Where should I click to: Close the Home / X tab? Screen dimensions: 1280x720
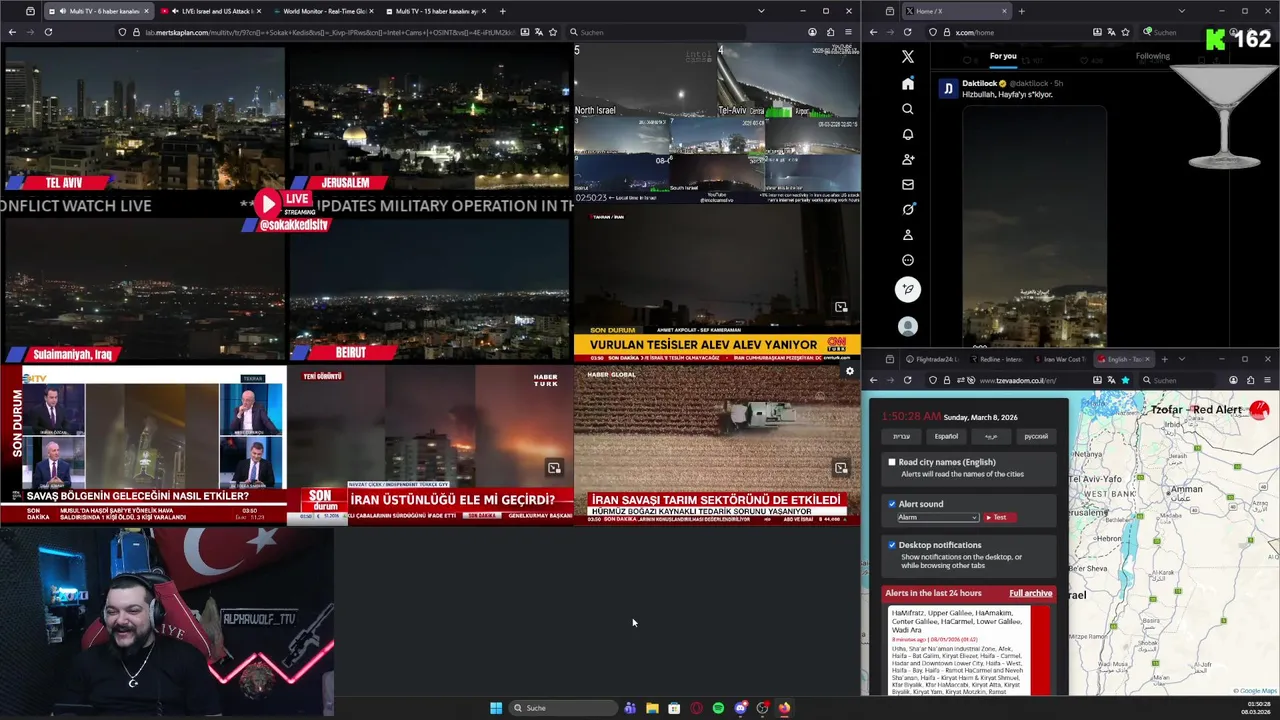tap(1004, 11)
